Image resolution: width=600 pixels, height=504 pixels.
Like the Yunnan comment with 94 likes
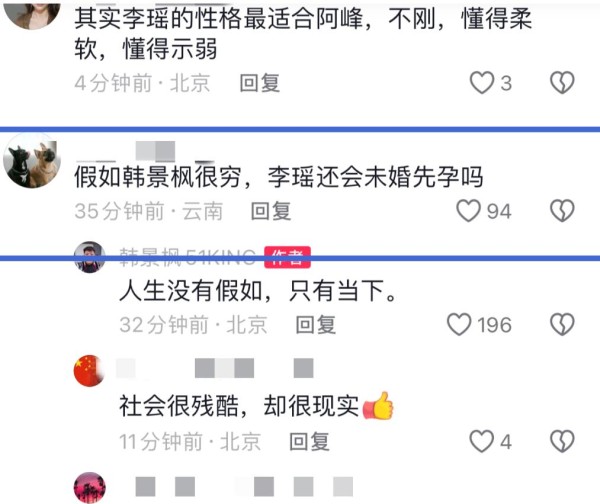coord(468,210)
